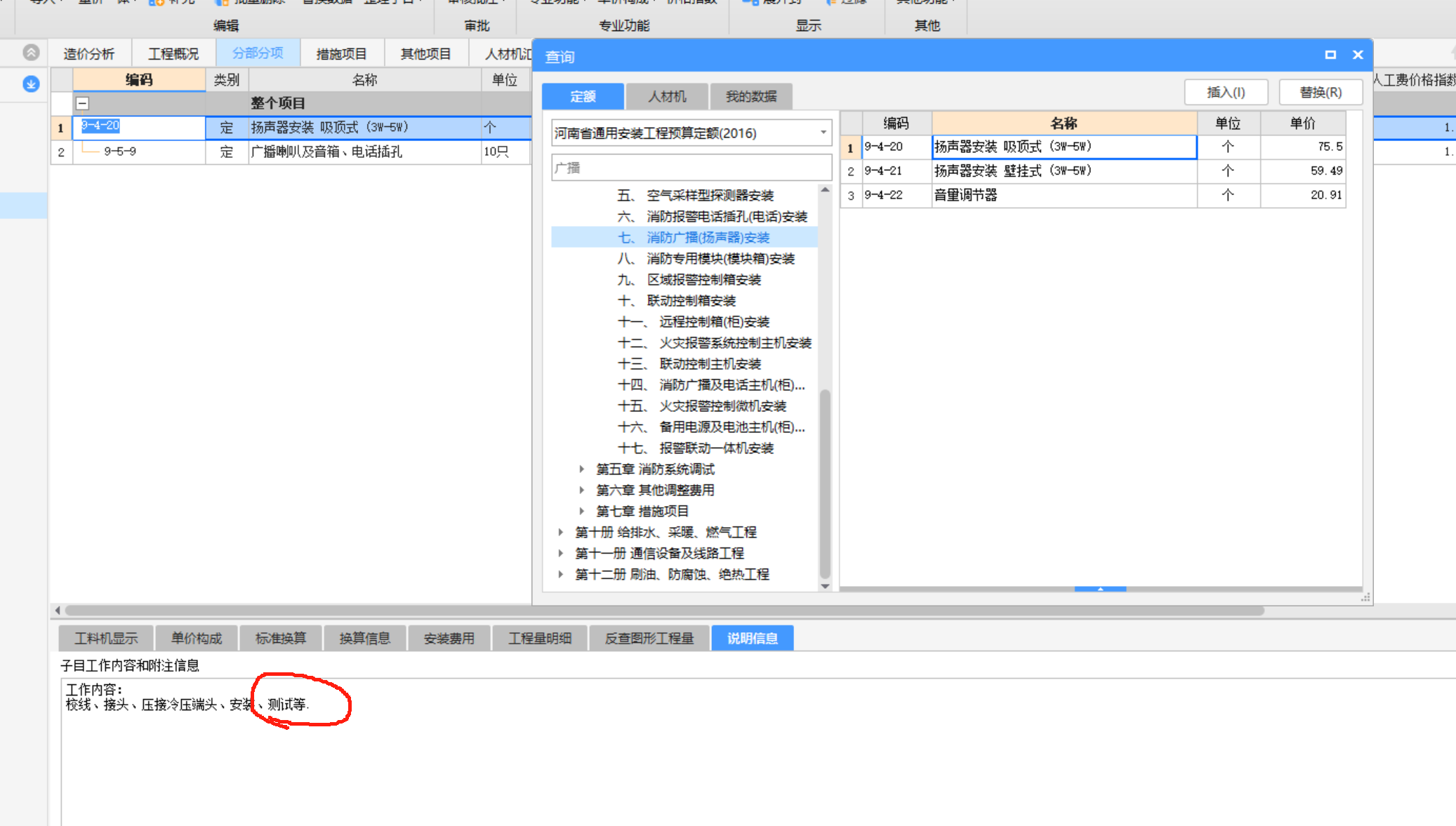
Task: Open the 工料机显示 tab
Action: pos(105,638)
